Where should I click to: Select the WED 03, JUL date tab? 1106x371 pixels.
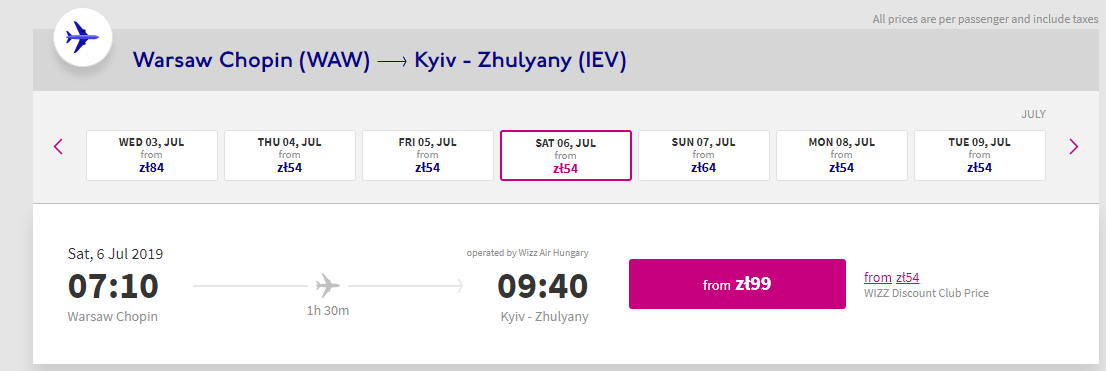(x=152, y=155)
